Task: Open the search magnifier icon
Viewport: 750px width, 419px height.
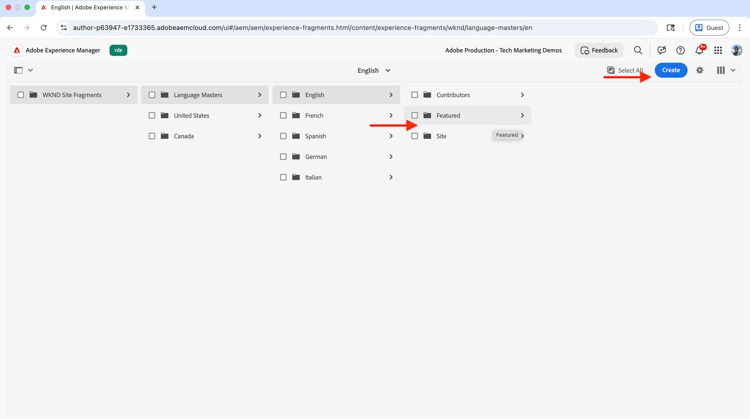Action: tap(638, 50)
